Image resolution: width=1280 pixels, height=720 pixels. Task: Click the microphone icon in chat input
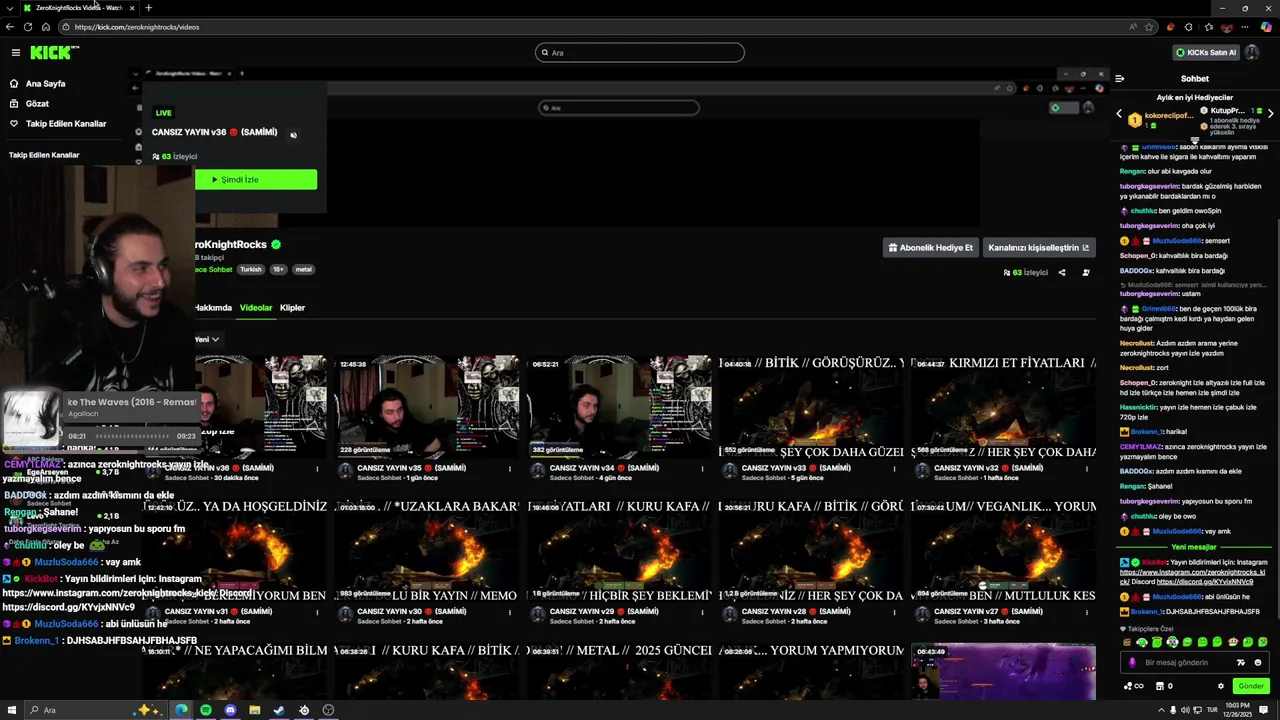(x=1132, y=662)
